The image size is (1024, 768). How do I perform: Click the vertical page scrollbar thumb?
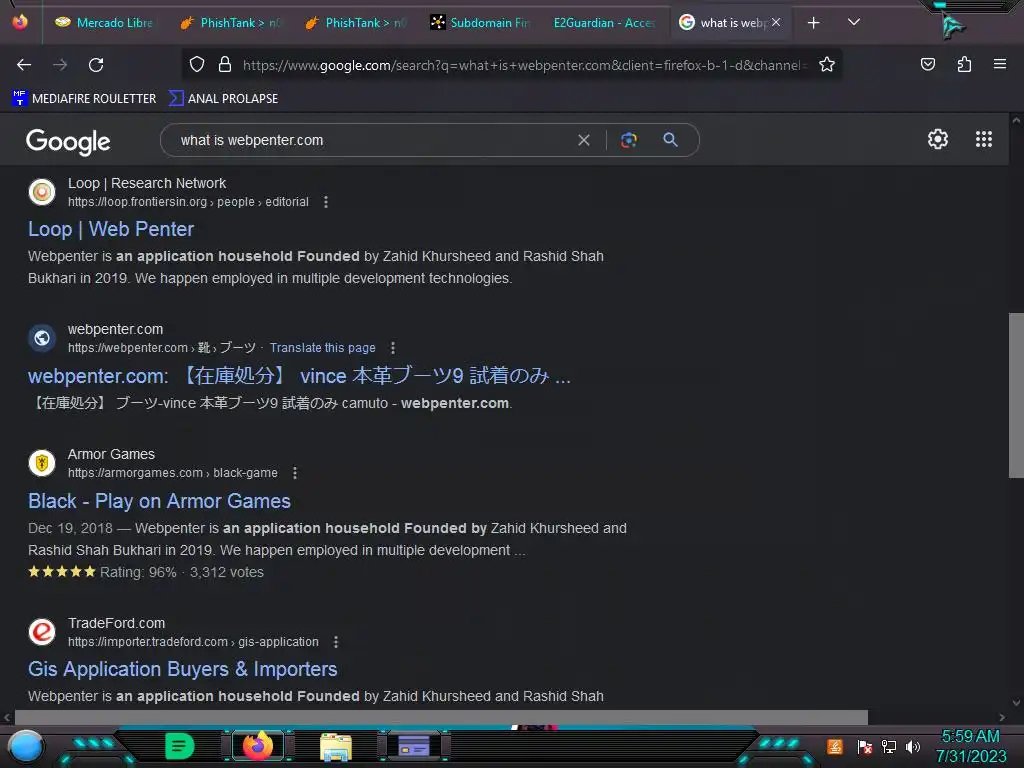(x=1016, y=395)
